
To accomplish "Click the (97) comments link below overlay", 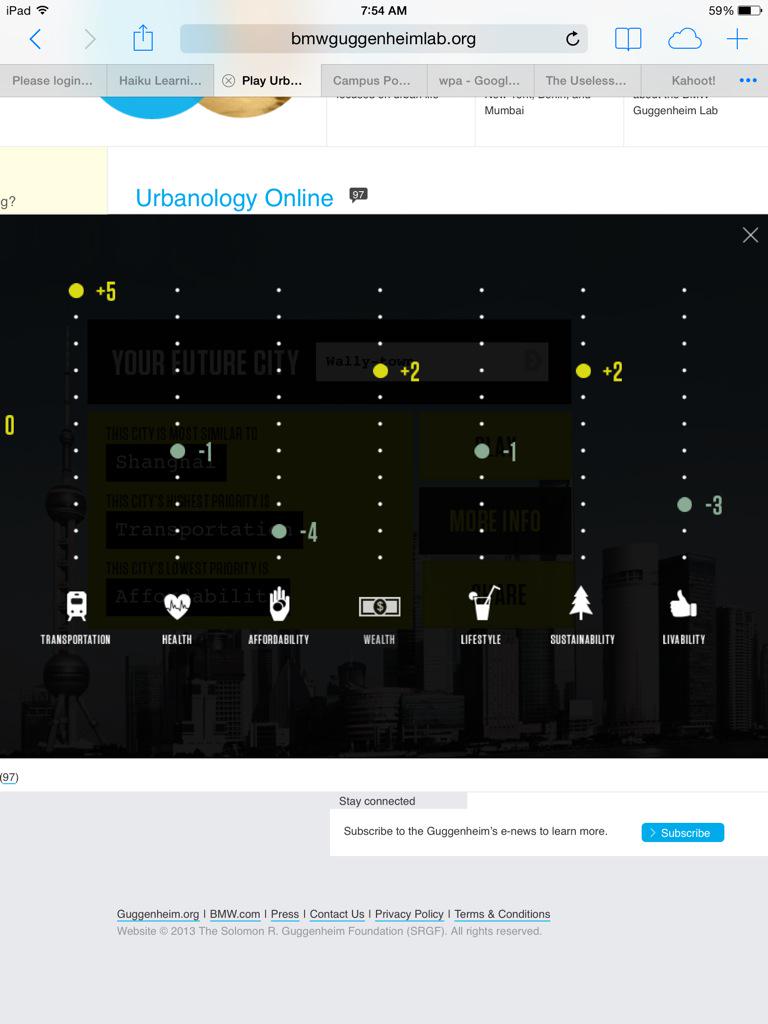I will [9, 777].
